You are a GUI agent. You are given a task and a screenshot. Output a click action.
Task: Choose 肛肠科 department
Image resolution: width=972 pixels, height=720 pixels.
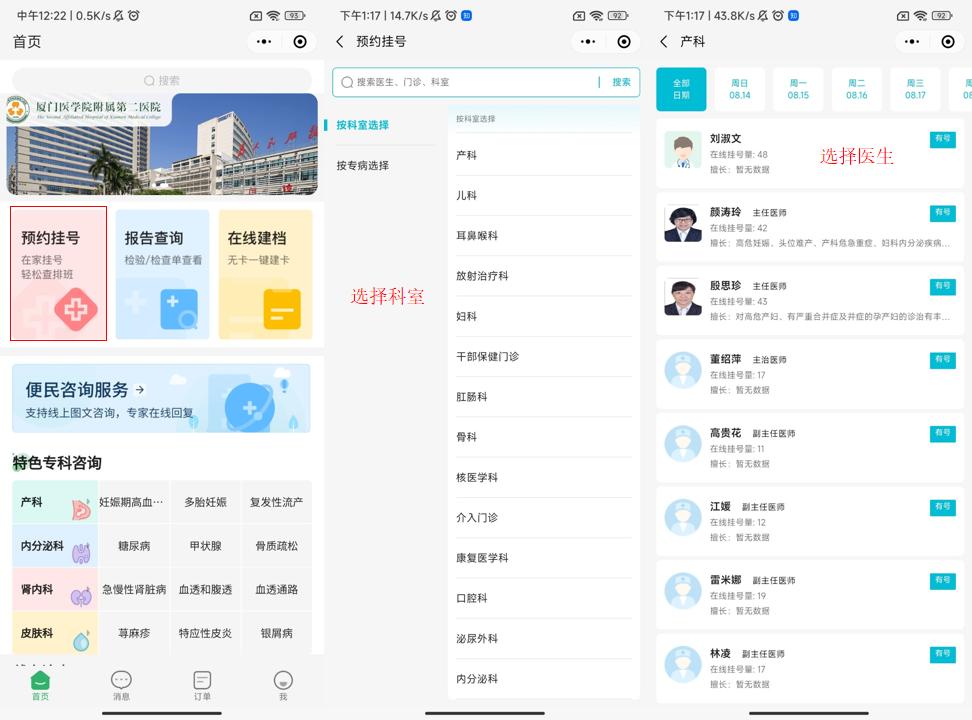coord(544,397)
